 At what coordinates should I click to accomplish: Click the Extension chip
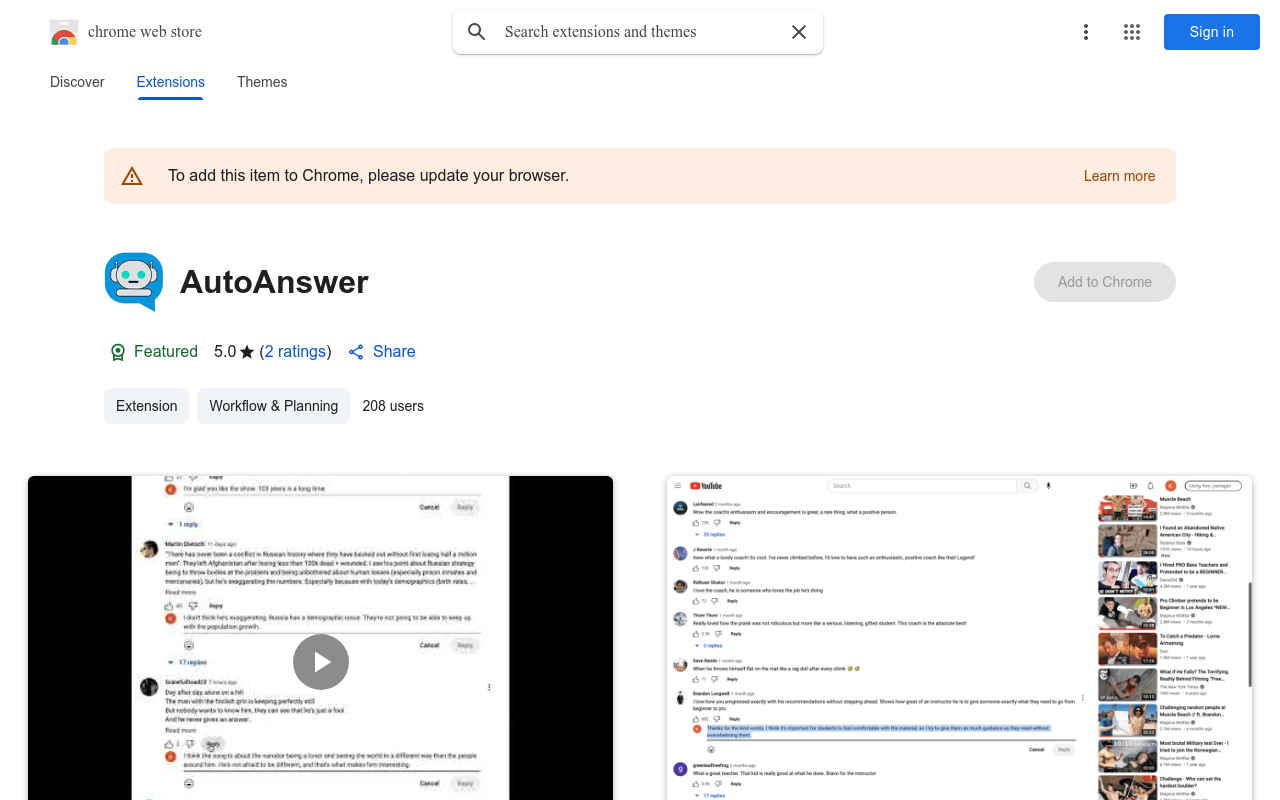pos(146,406)
